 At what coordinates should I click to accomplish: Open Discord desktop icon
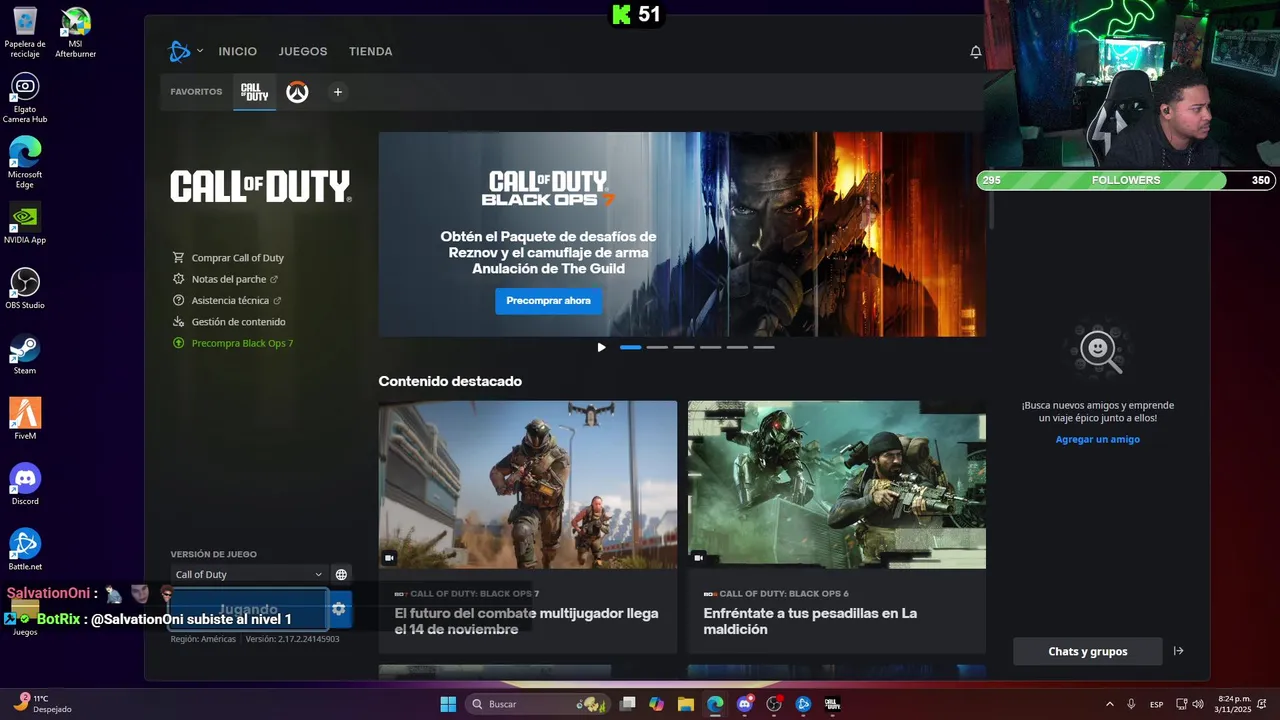[25, 484]
